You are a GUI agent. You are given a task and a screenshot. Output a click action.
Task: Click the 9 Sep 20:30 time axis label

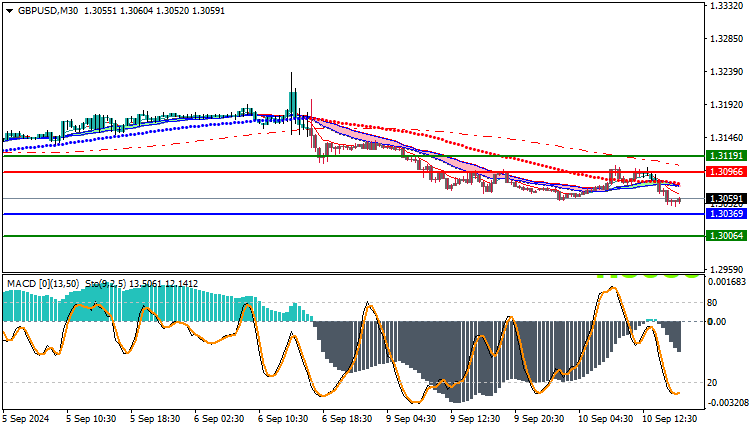tap(540, 419)
